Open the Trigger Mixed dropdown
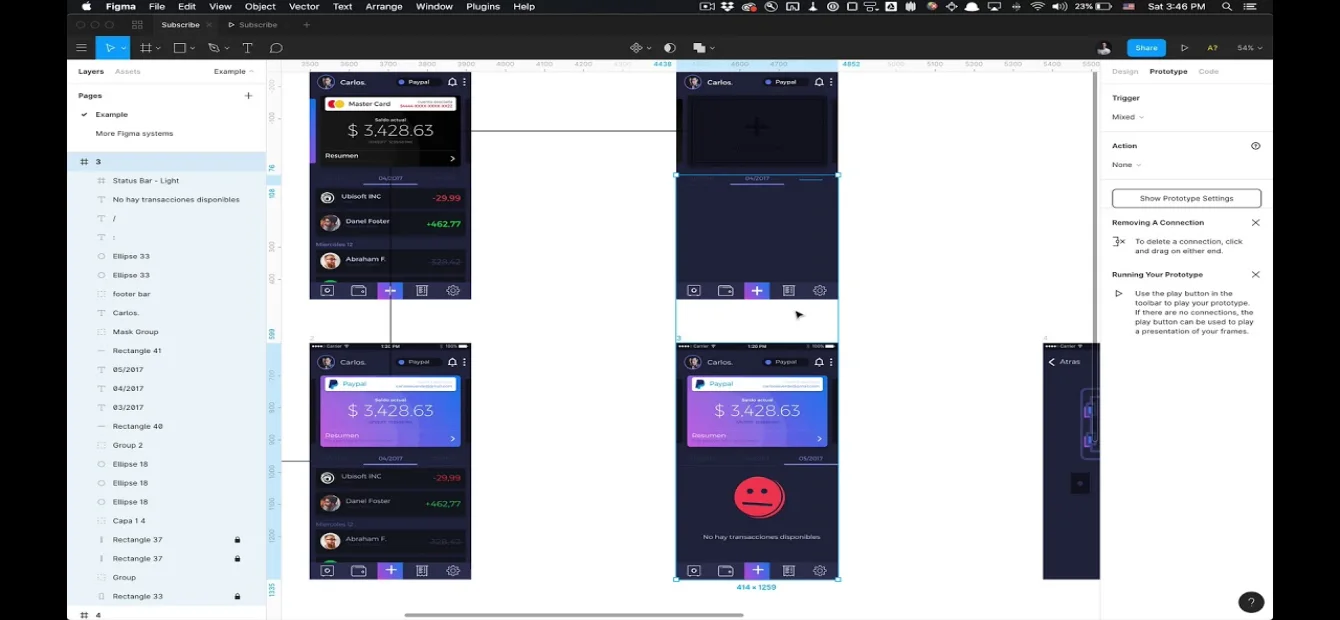1340x620 pixels. tap(1128, 117)
